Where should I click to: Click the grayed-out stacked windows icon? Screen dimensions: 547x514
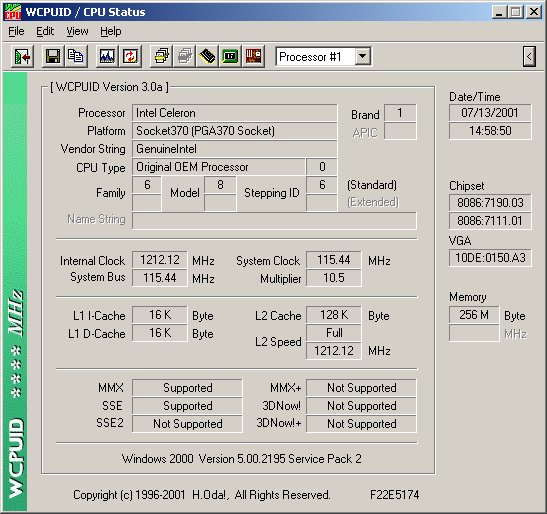(185, 56)
